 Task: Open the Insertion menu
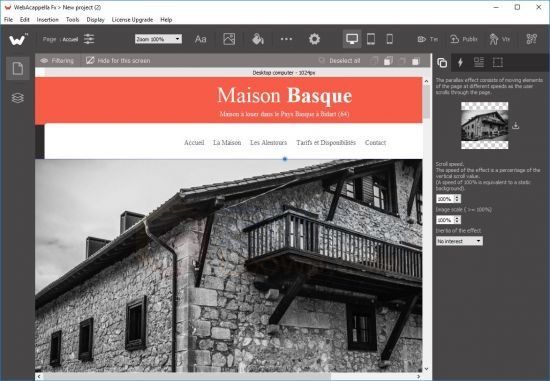[47, 20]
